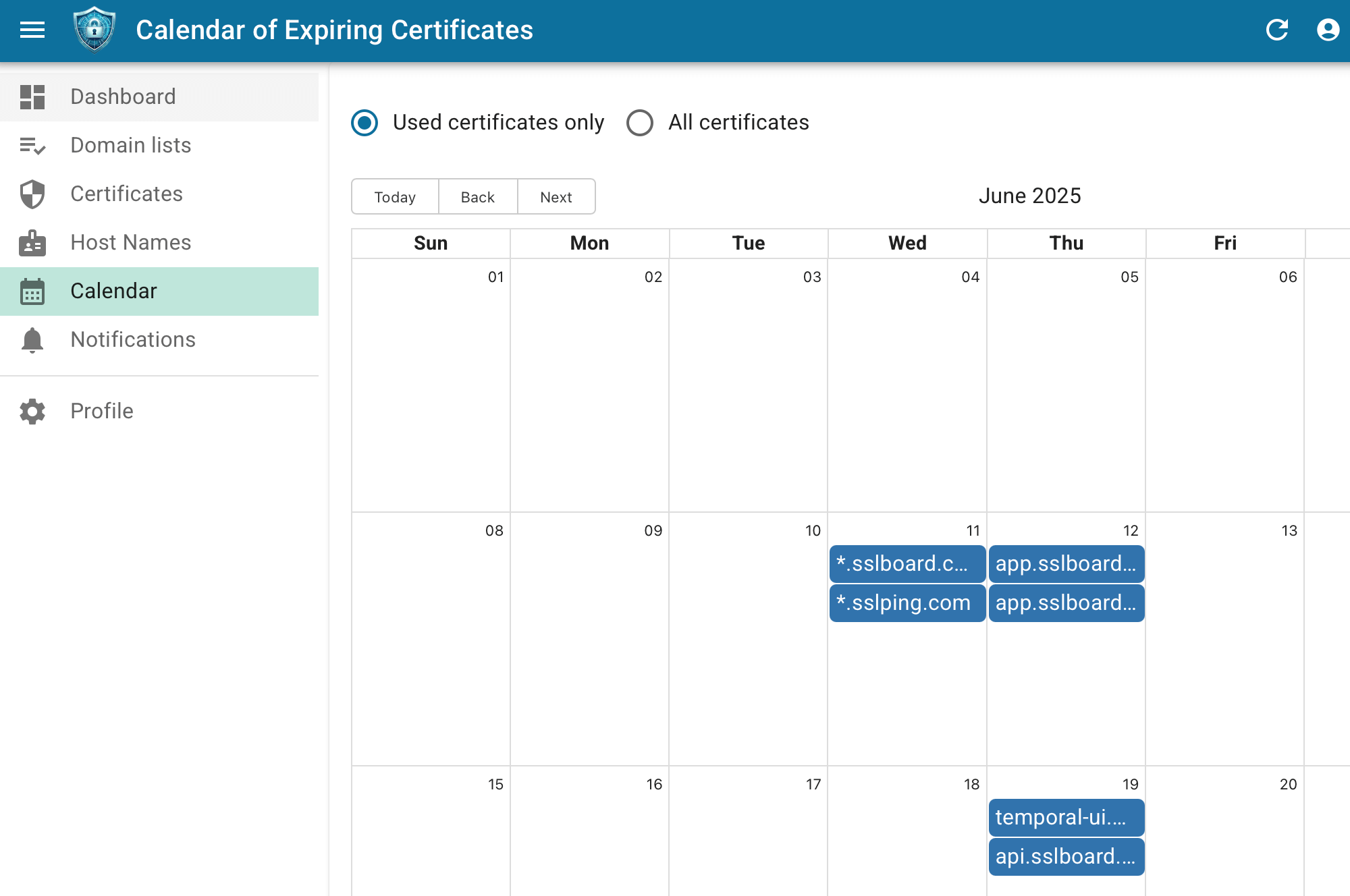Open Domain lists in sidebar
This screenshot has height=896, width=1350.
(130, 145)
